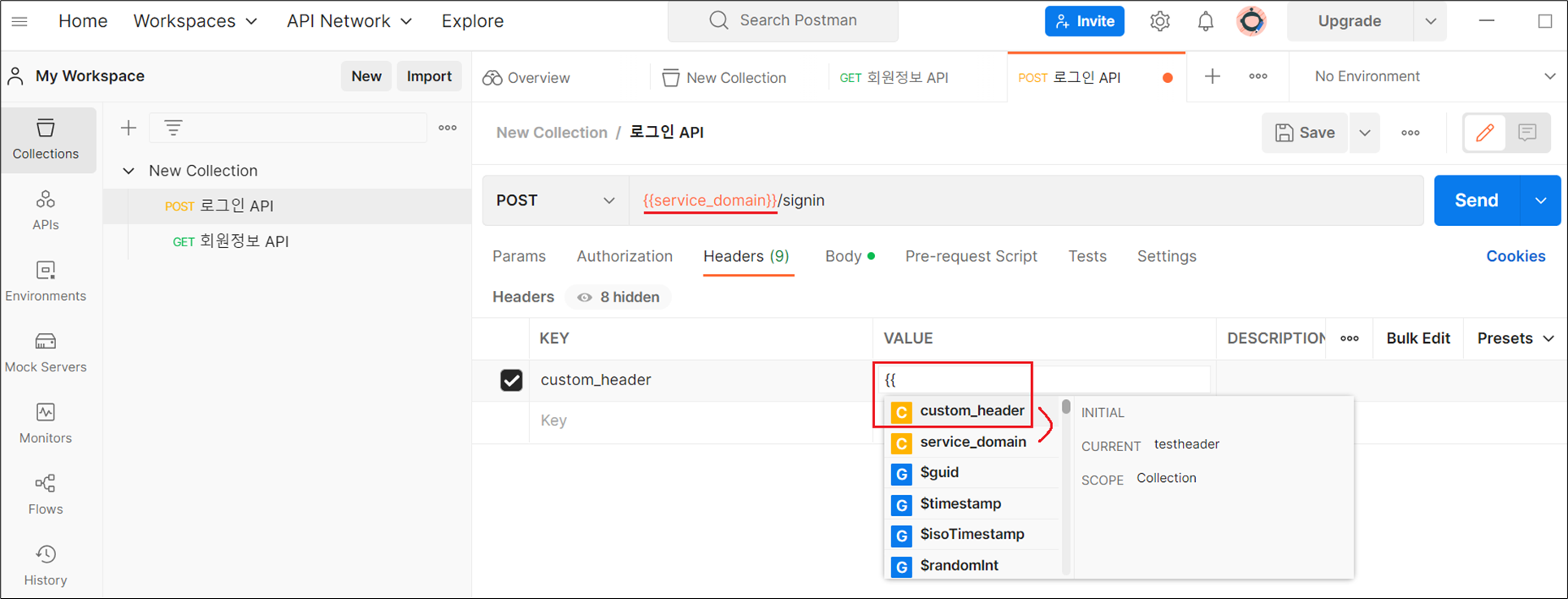Open Tests tab
This screenshot has height=599, width=1568.
coord(1087,256)
